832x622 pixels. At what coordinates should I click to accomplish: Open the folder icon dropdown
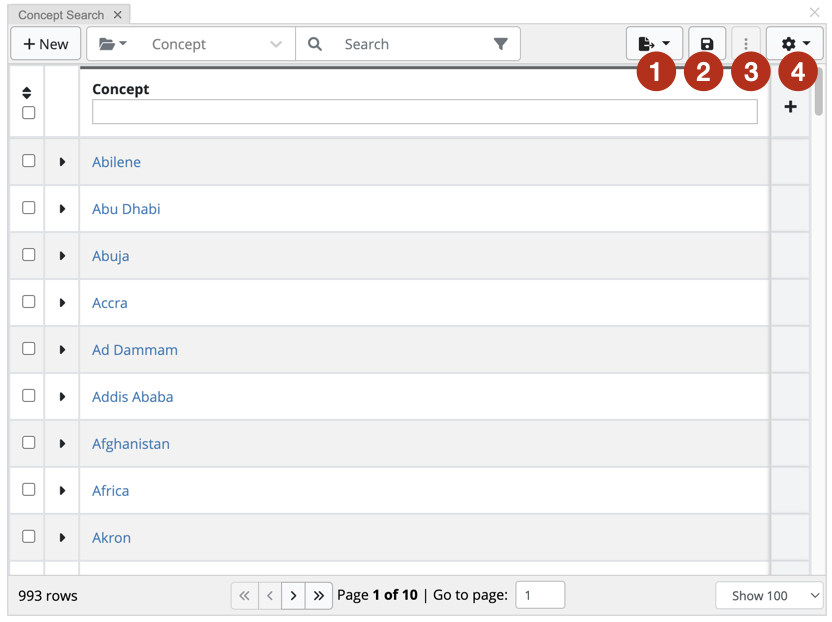(112, 44)
